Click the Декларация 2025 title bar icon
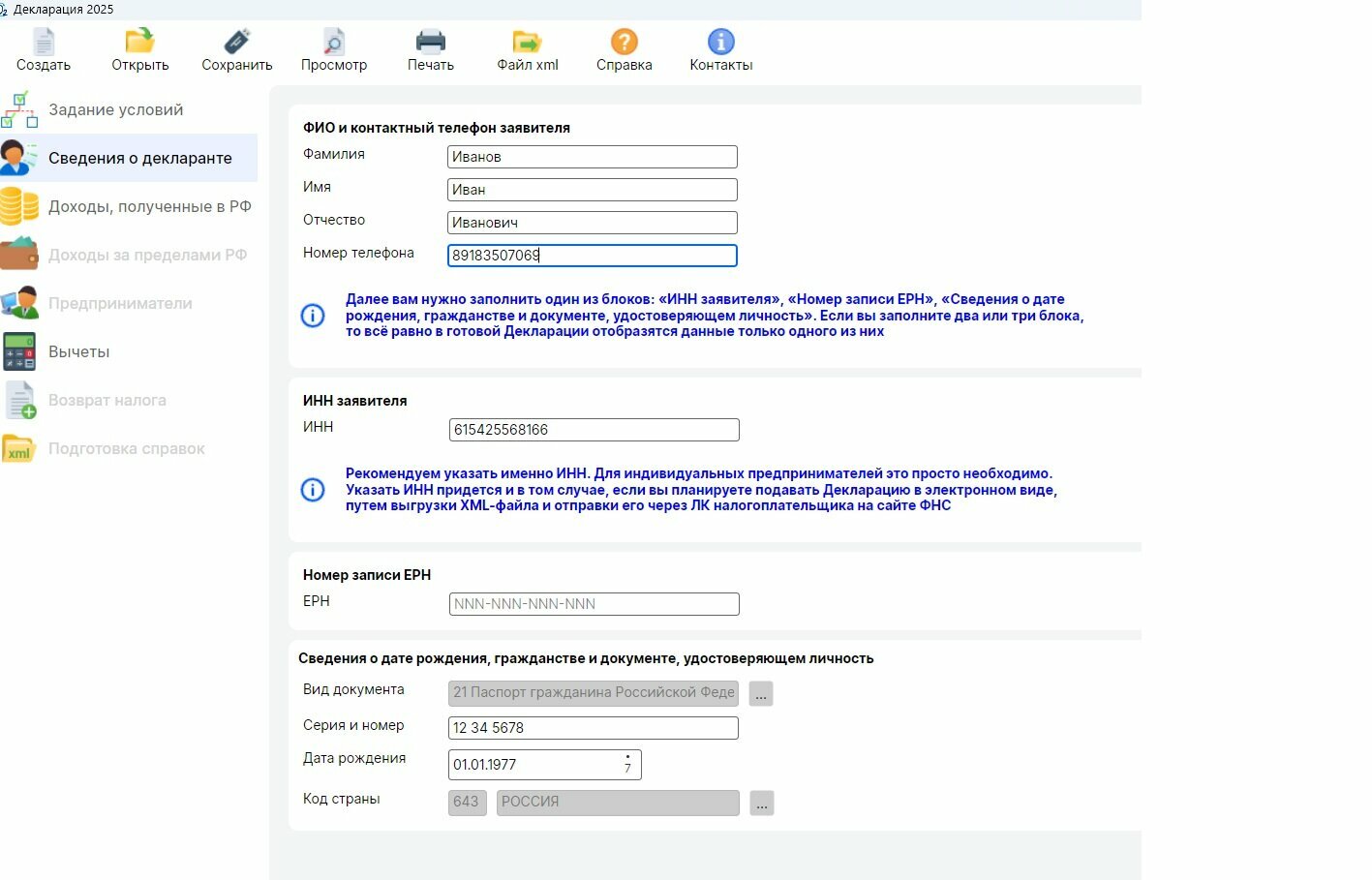This screenshot has width=1372, height=880. [4, 9]
